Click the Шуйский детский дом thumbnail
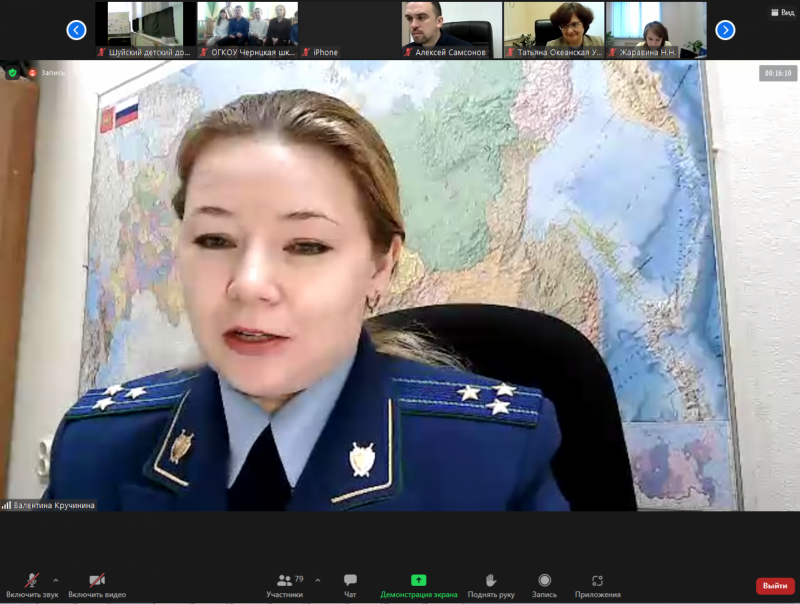This screenshot has width=800, height=604. coord(145,30)
